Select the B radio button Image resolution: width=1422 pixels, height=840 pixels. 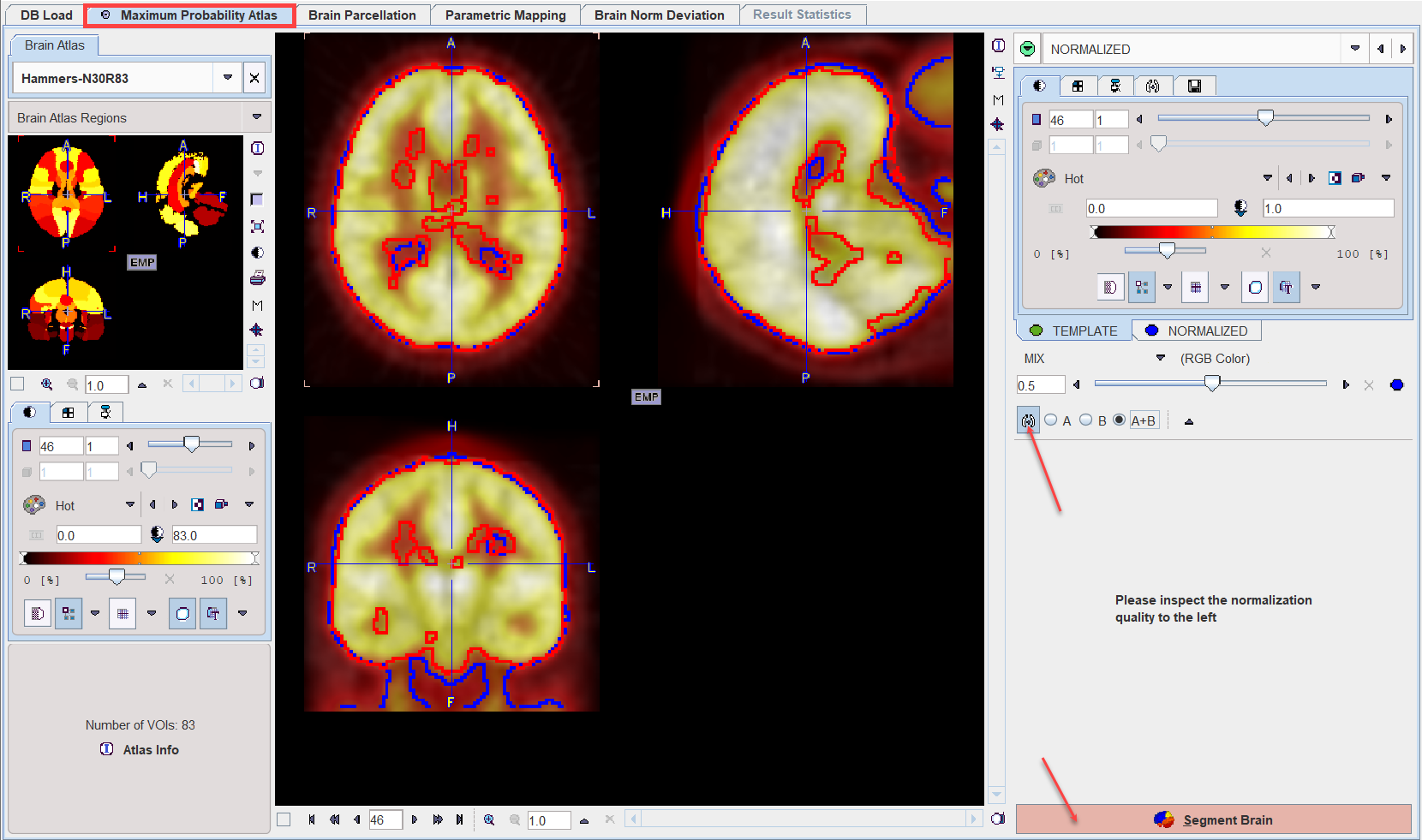click(x=1085, y=420)
